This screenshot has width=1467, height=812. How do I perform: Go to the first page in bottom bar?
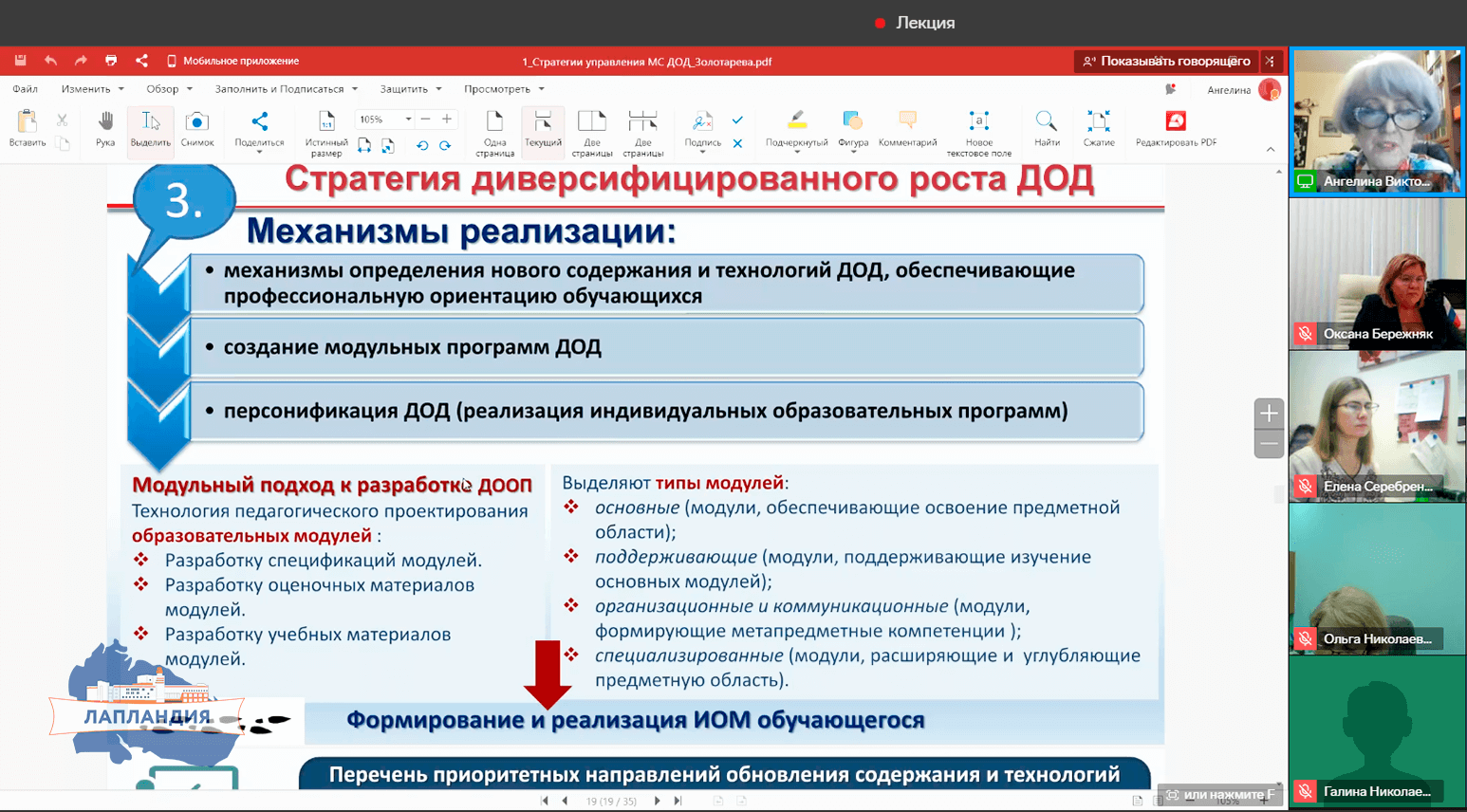pos(545,801)
